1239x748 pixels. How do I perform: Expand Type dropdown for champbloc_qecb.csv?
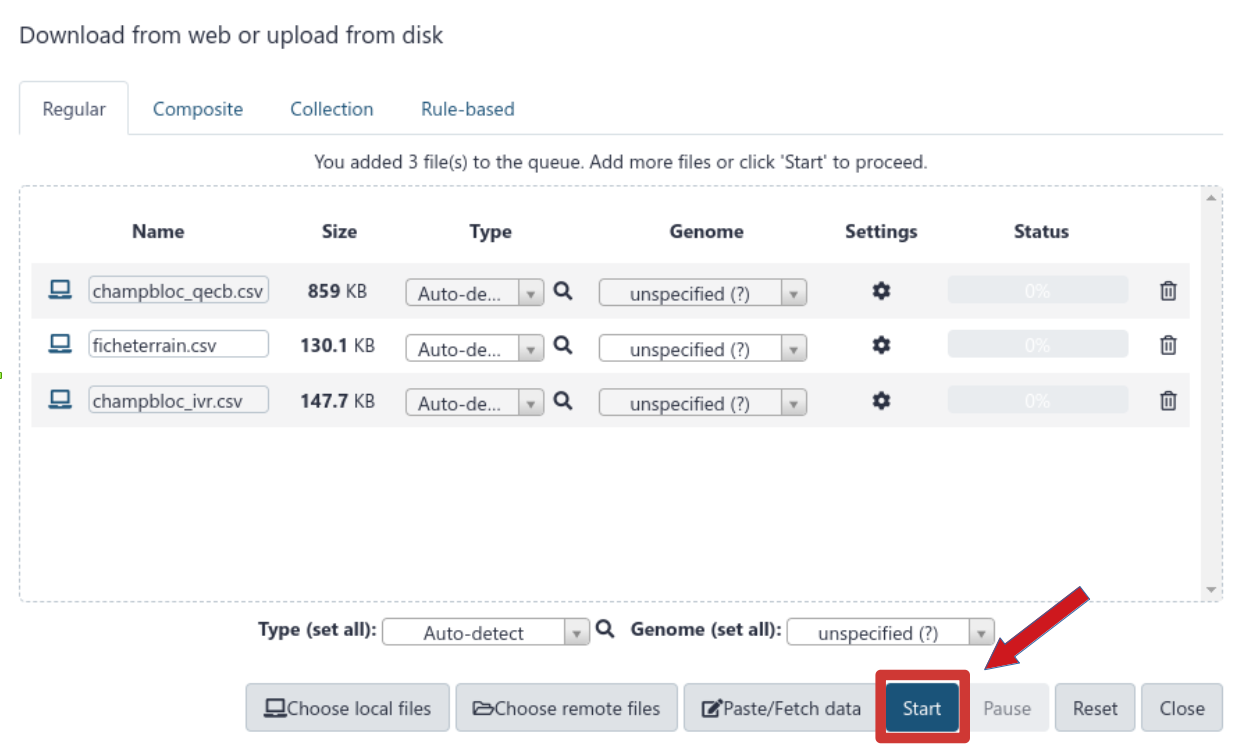tap(475, 293)
